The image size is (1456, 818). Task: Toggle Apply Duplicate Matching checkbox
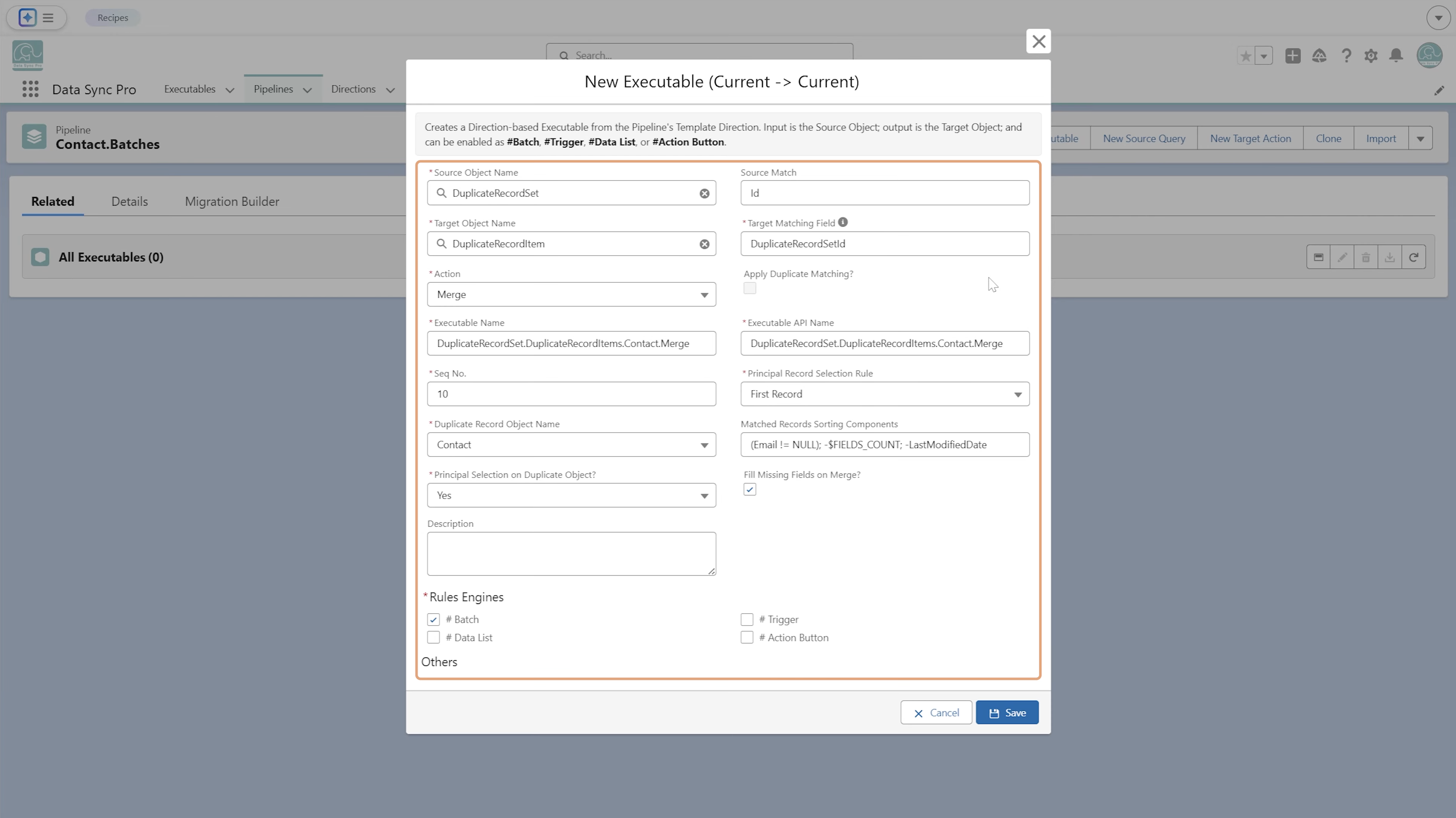(x=750, y=288)
